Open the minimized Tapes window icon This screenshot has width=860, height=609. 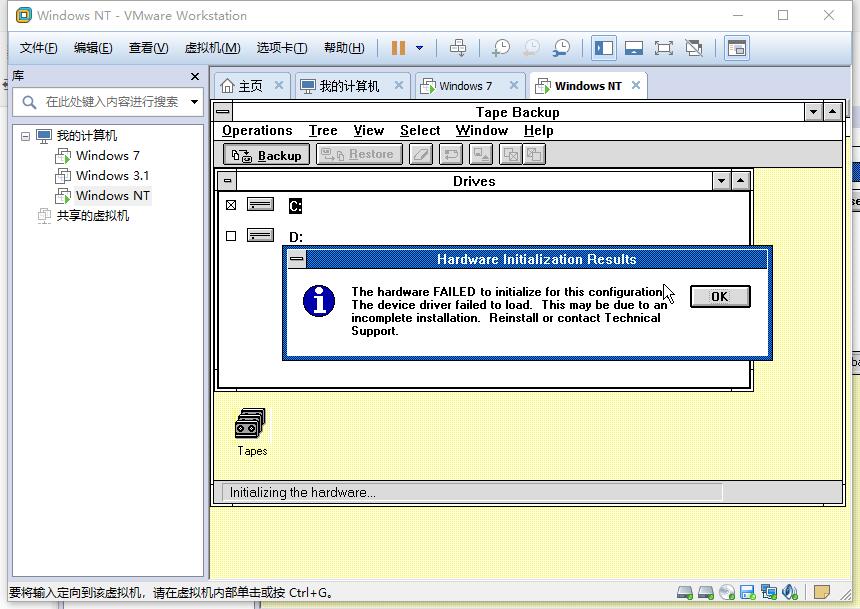click(x=252, y=431)
